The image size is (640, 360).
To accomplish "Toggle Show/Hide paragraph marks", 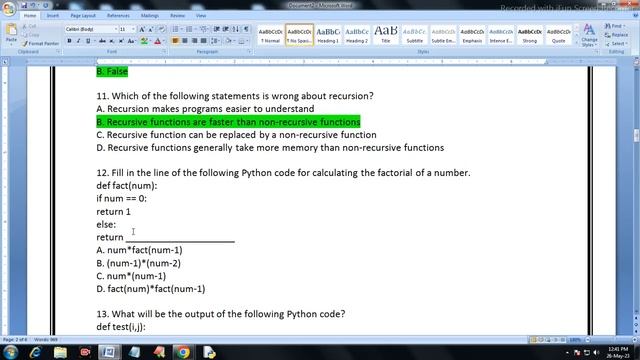I will coord(246,29).
